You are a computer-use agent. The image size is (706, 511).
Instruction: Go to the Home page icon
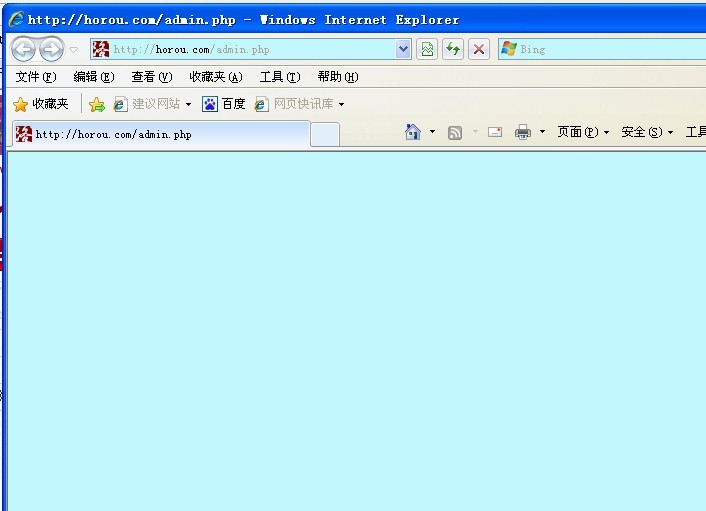point(413,132)
